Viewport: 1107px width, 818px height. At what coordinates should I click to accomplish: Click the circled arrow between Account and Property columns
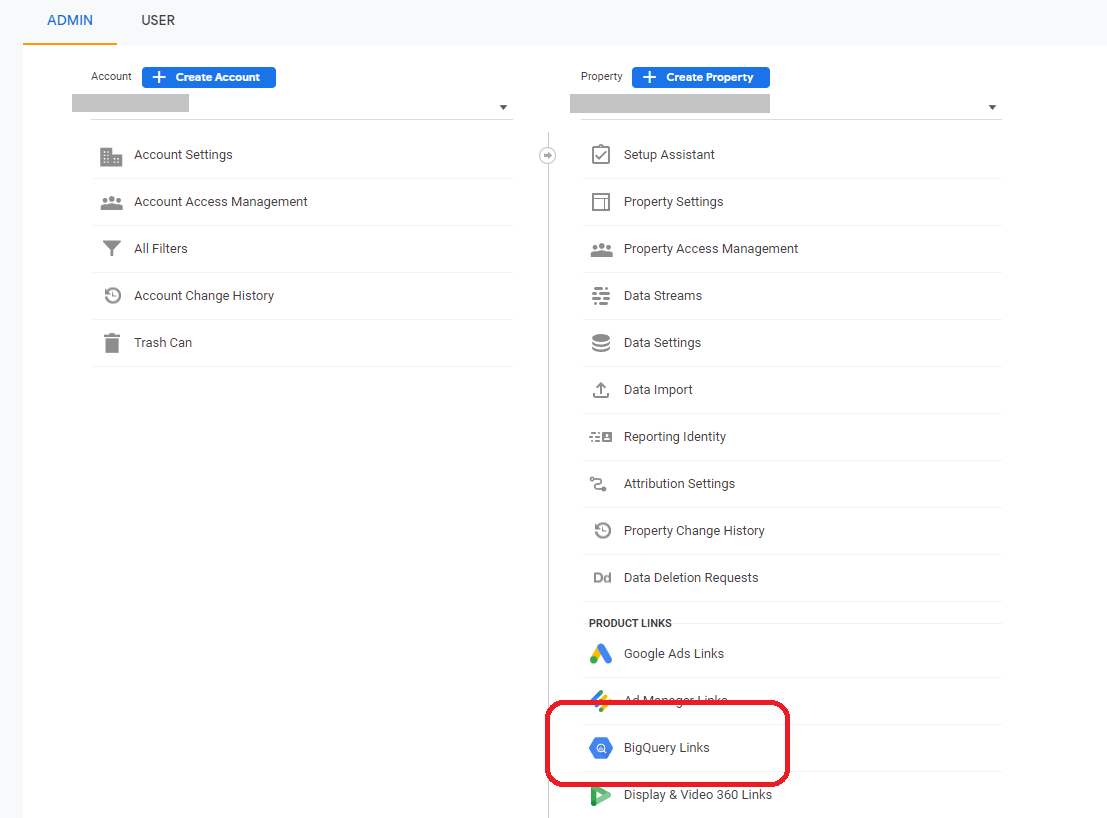(547, 155)
